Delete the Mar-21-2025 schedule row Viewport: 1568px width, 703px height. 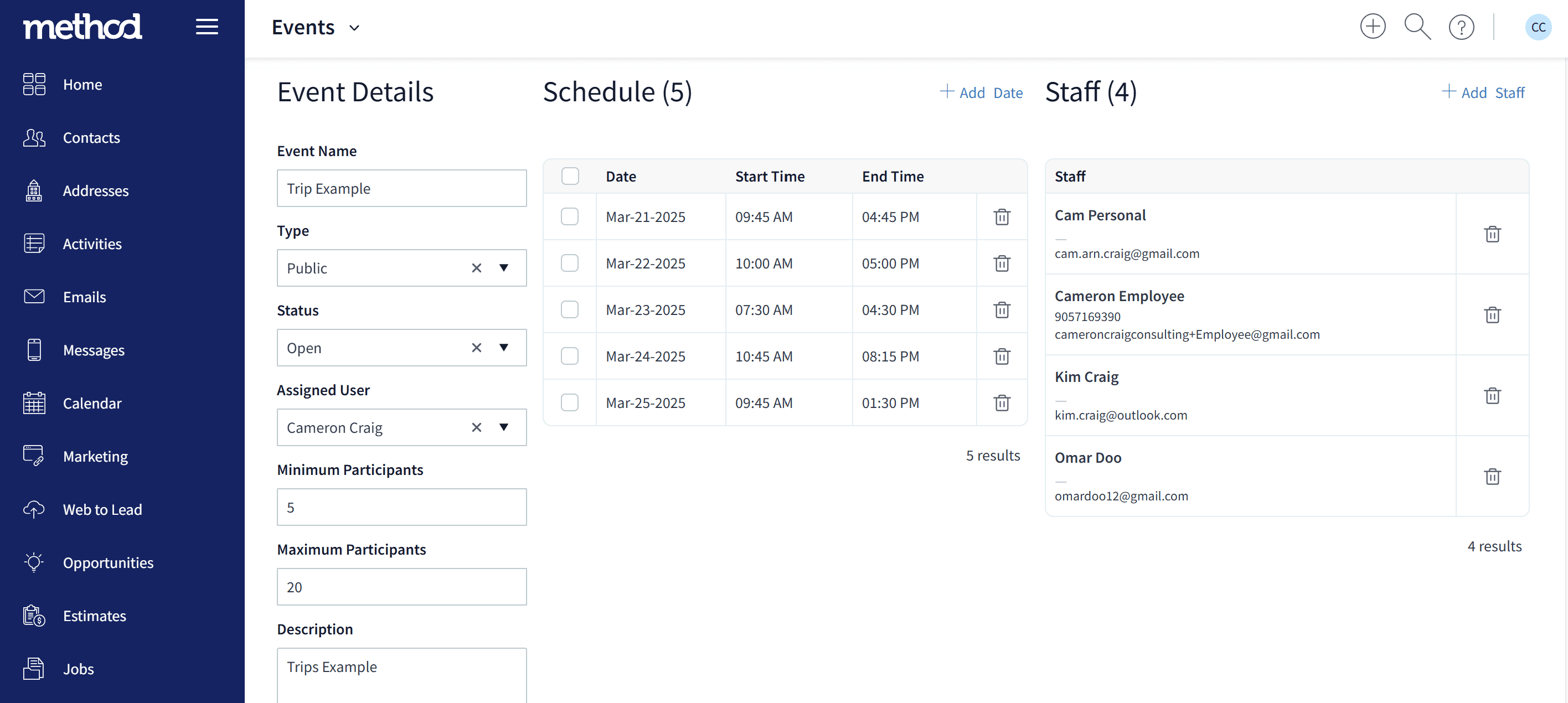1002,216
